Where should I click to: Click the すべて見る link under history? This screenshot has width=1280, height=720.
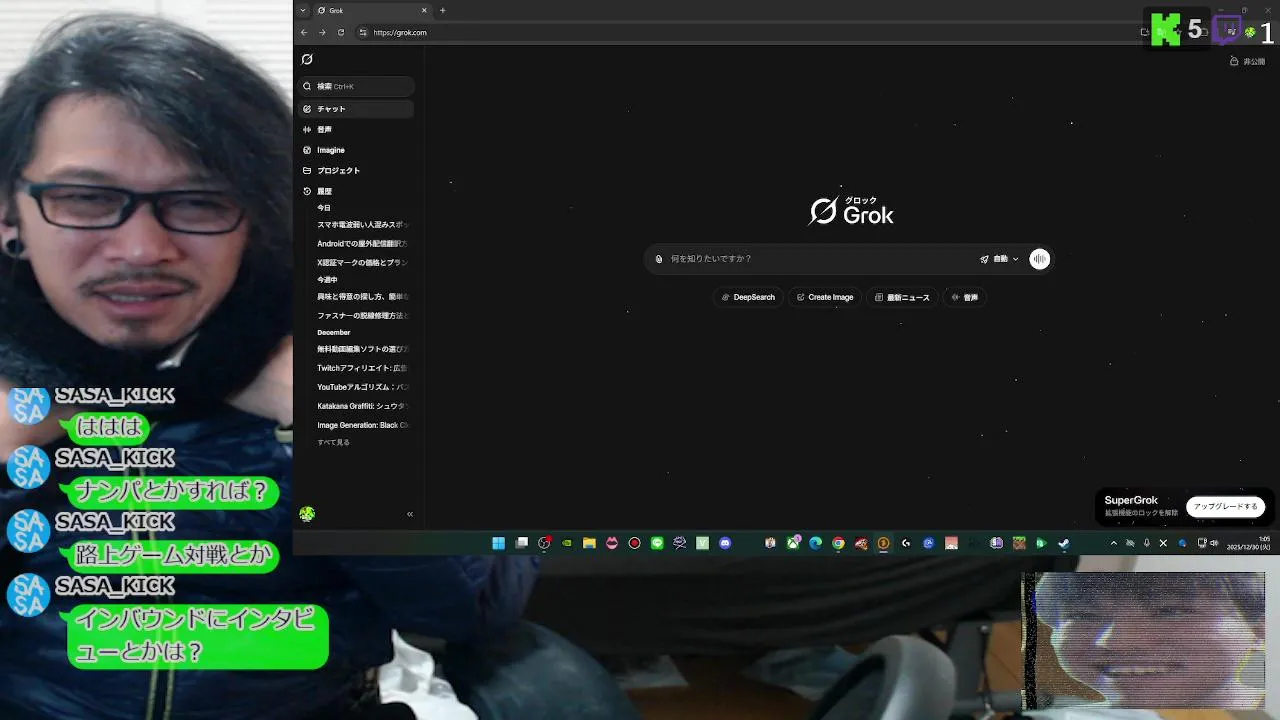coord(333,442)
